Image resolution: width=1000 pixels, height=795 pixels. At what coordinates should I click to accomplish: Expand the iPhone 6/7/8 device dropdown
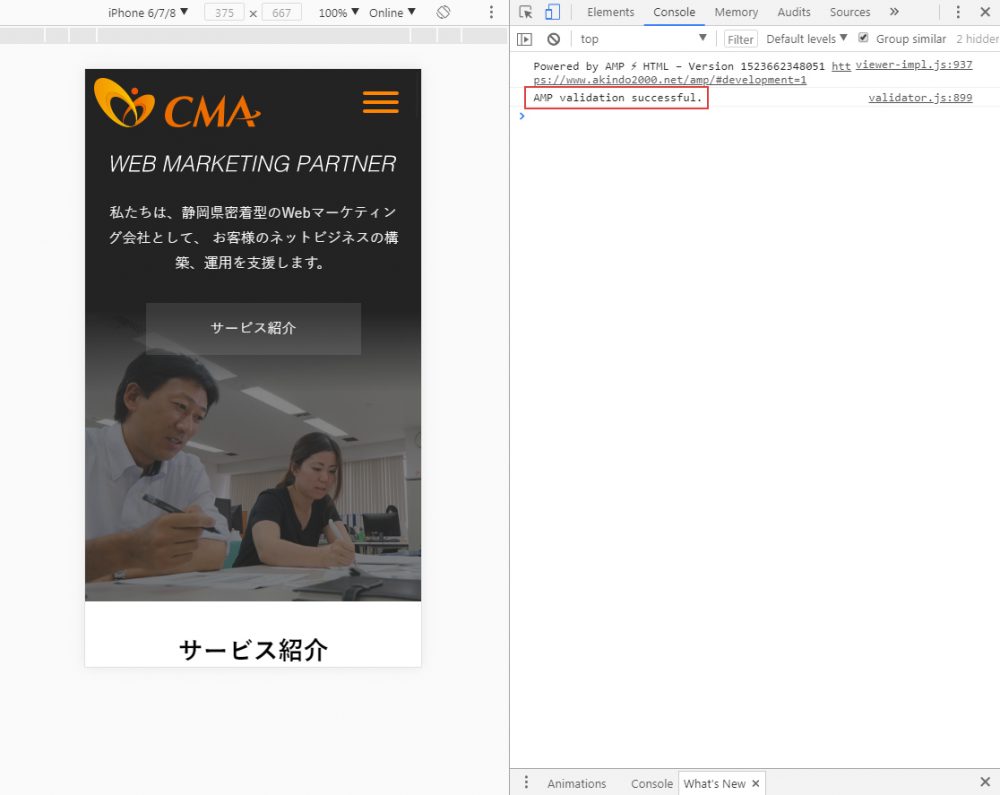click(x=148, y=12)
